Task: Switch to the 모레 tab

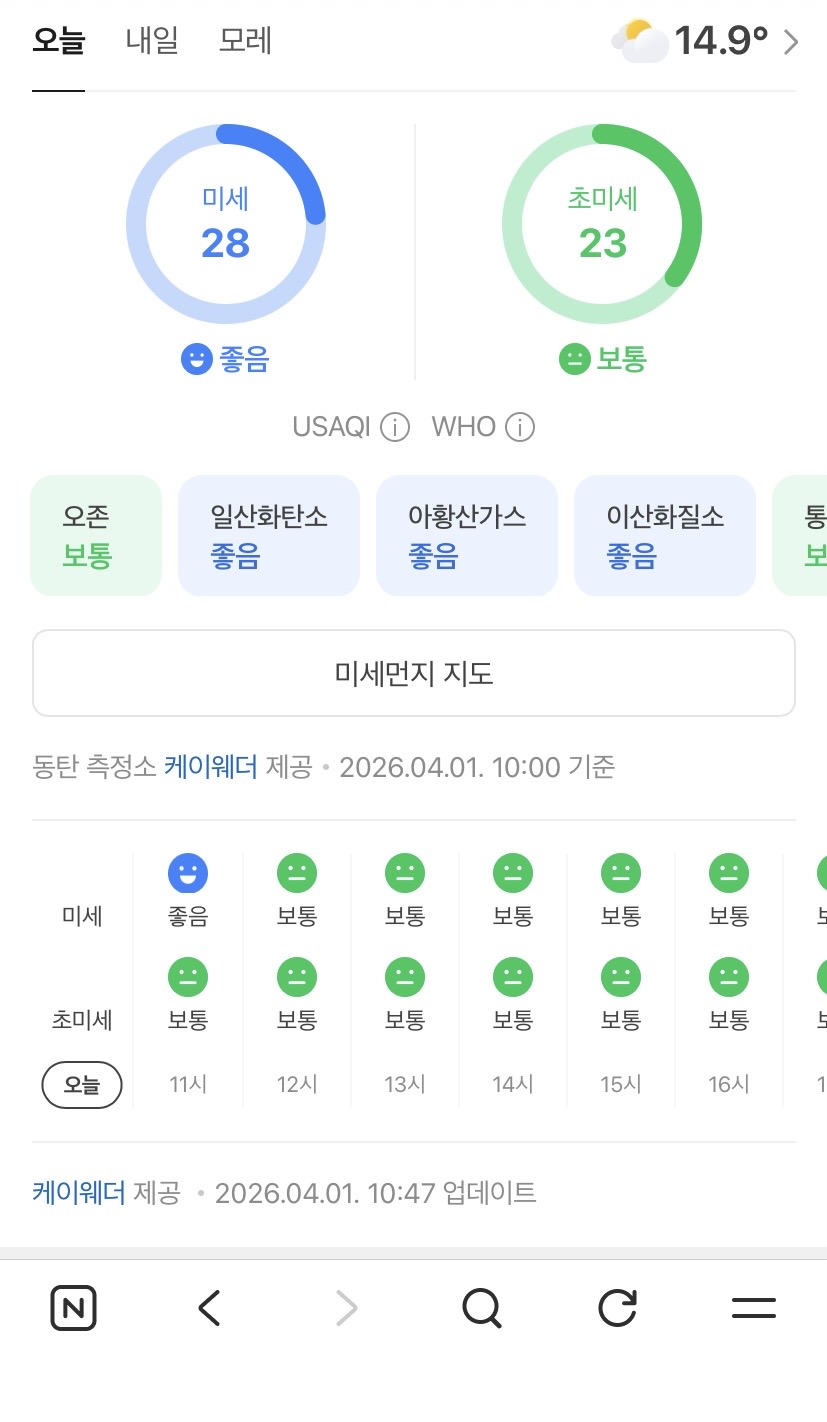Action: pos(246,42)
